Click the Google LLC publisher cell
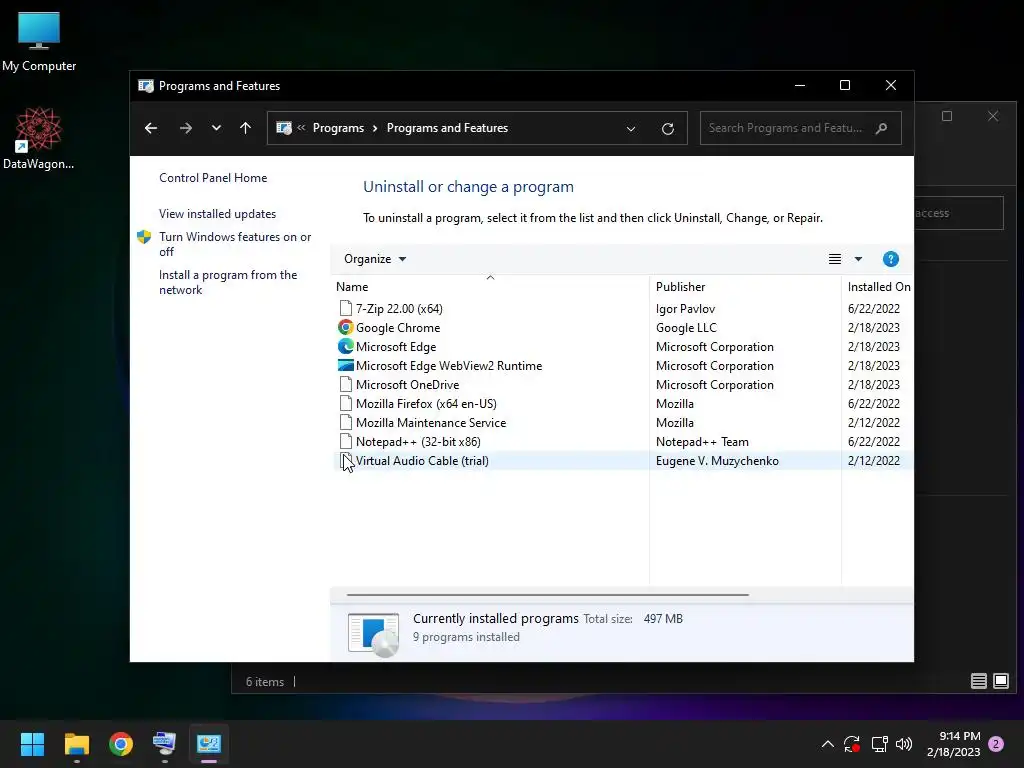This screenshot has width=1024, height=768. 686,327
